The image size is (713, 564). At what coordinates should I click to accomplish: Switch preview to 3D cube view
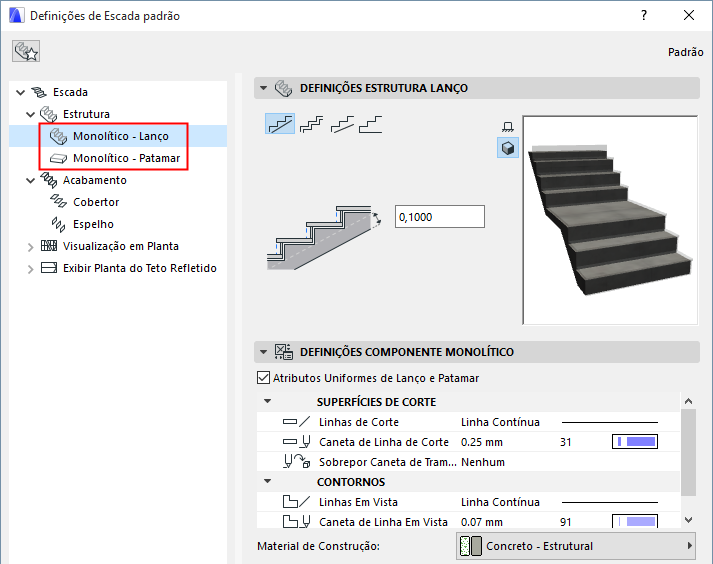click(508, 148)
